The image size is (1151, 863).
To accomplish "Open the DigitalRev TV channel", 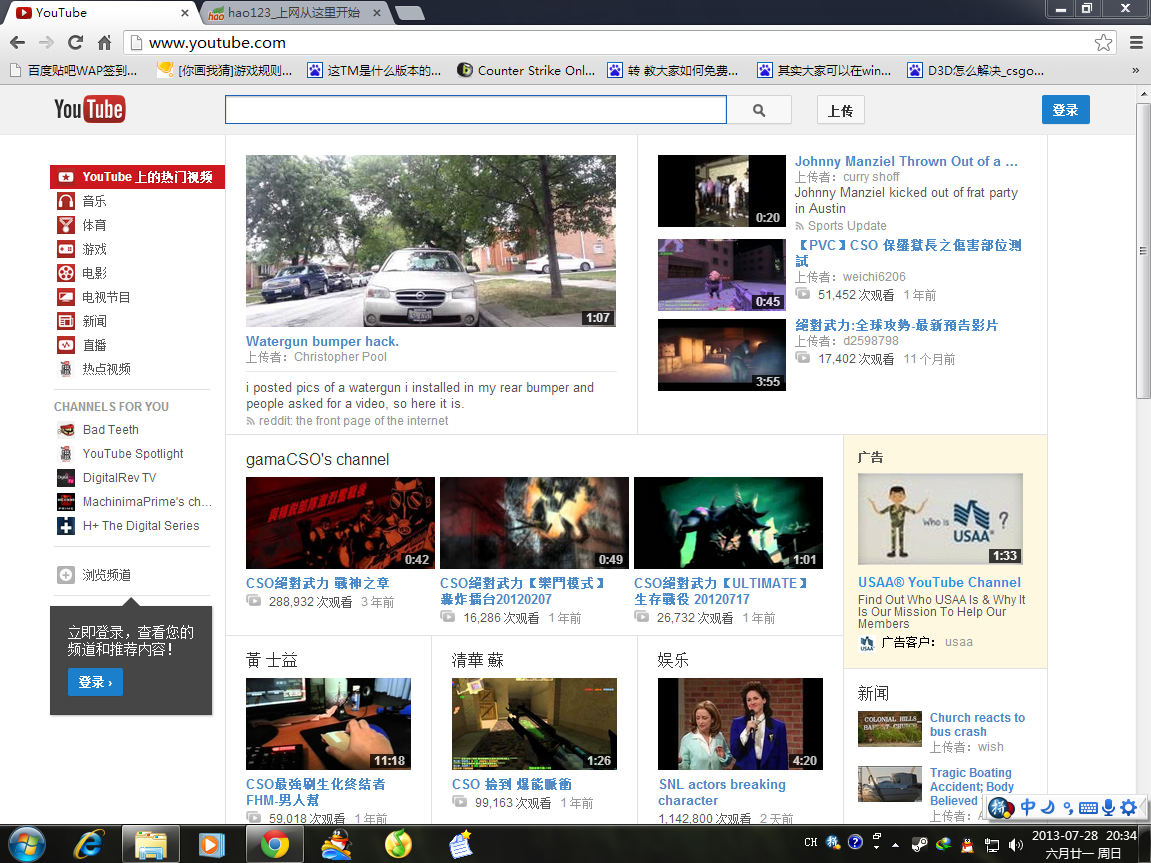I will pos(119,478).
